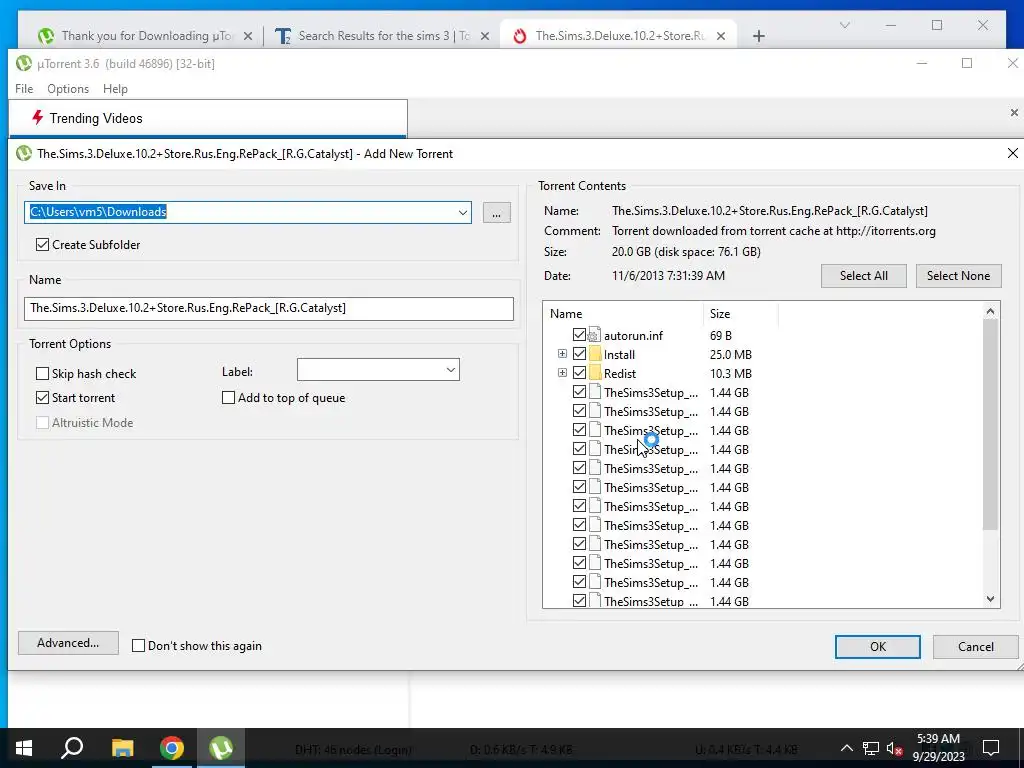Open browser tab search chevron
The height and width of the screenshot is (768, 1024).
click(844, 25)
